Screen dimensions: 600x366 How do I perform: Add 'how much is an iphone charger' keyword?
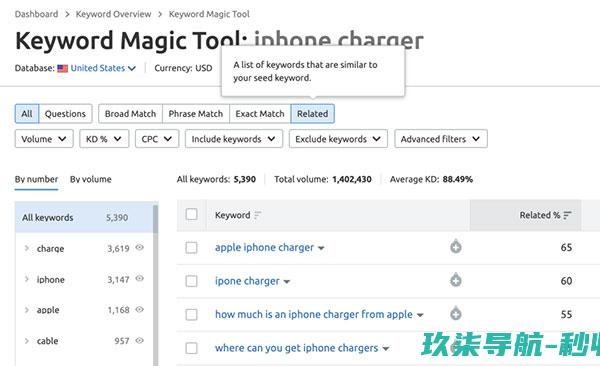(x=455, y=314)
